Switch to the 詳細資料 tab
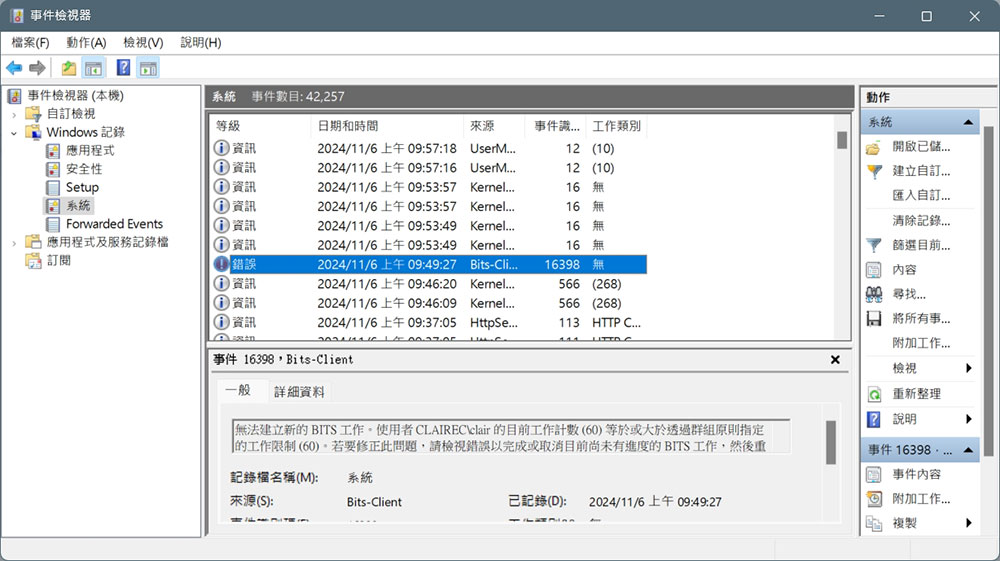 pyautogui.click(x=299, y=391)
